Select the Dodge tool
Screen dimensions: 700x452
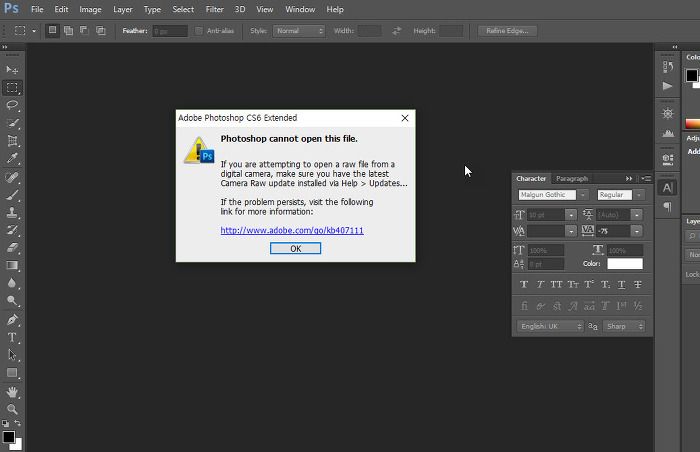(12, 301)
